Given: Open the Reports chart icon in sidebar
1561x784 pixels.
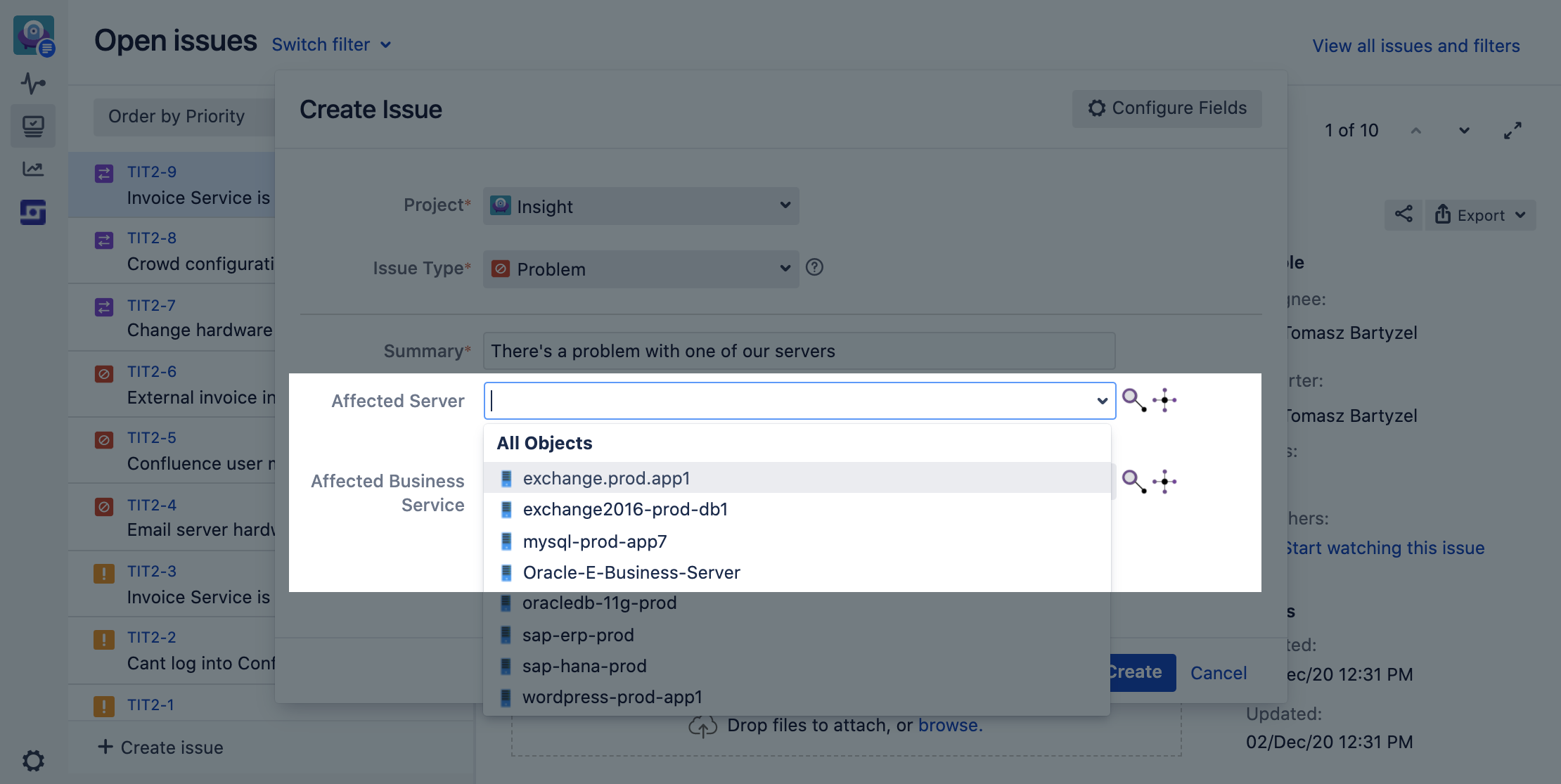Looking at the screenshot, I should [x=33, y=169].
